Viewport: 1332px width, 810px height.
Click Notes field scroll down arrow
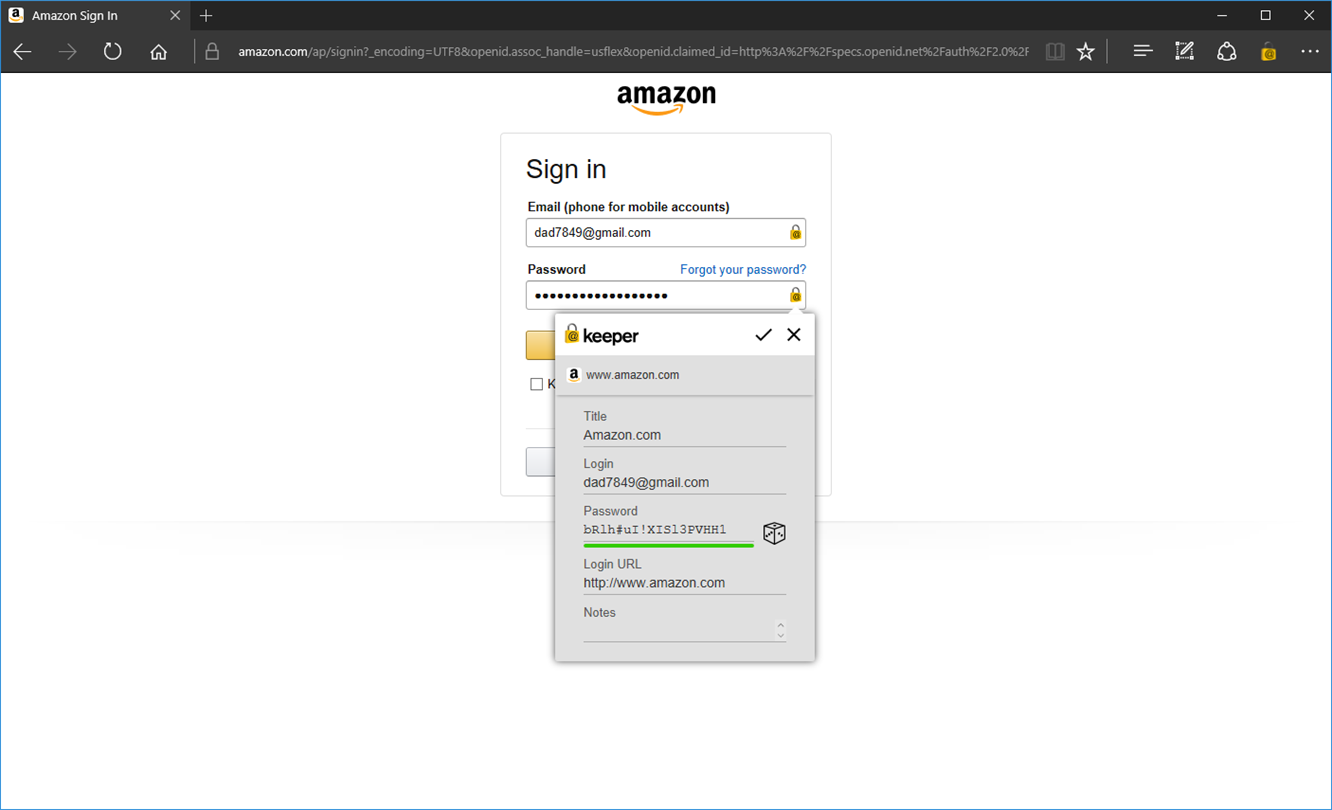[781, 636]
